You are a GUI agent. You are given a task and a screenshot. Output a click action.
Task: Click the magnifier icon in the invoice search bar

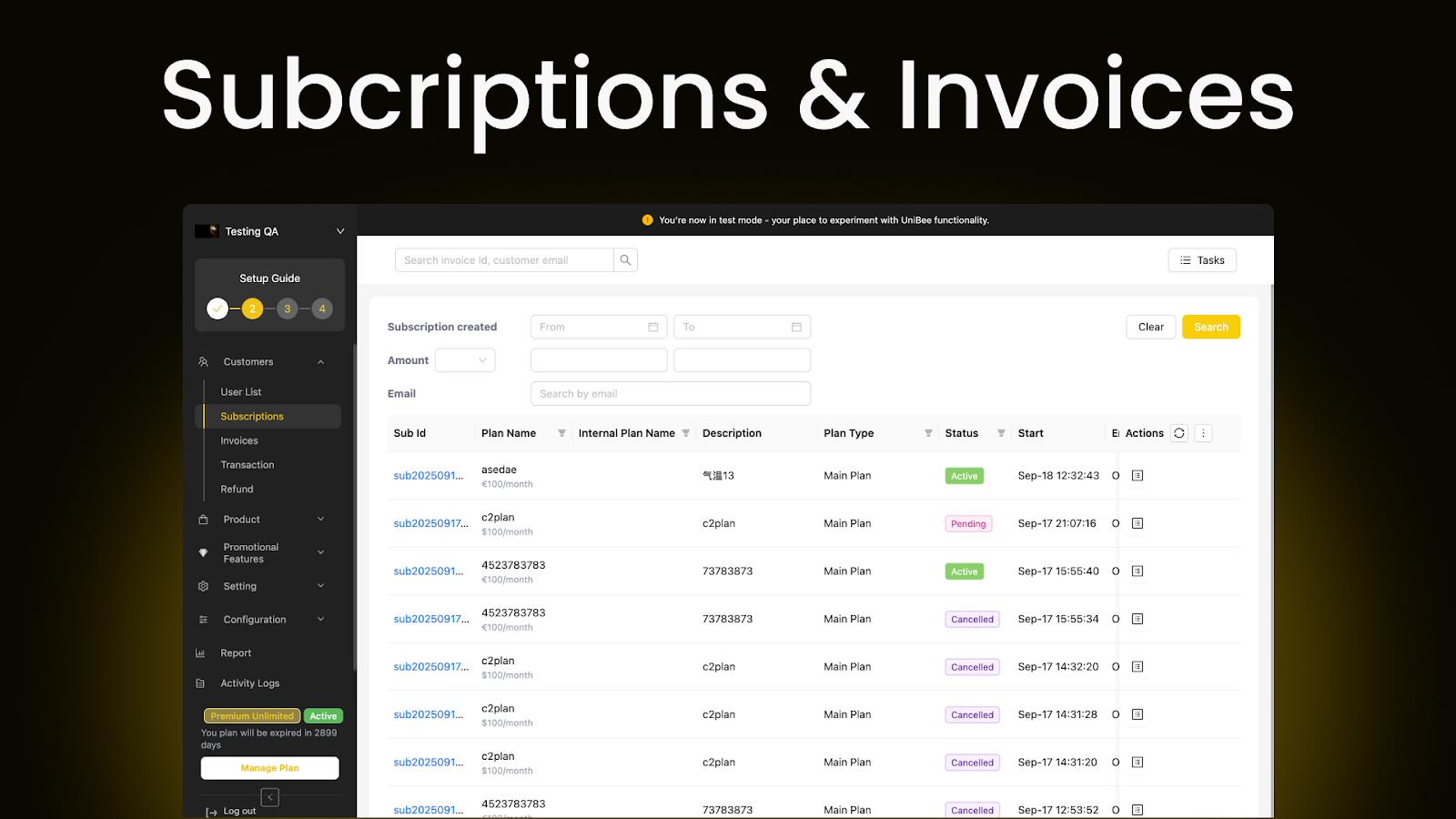point(625,259)
